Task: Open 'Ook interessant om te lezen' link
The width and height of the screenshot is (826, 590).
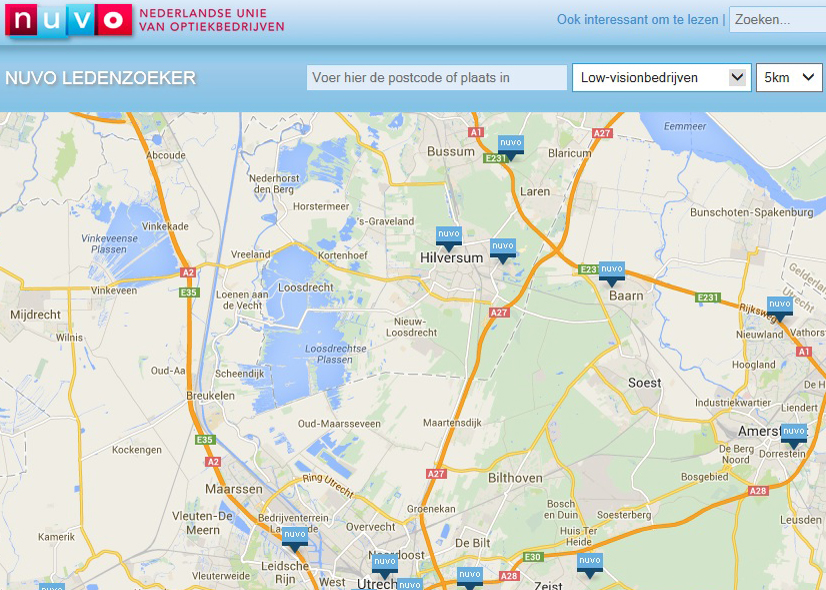Action: (x=637, y=19)
